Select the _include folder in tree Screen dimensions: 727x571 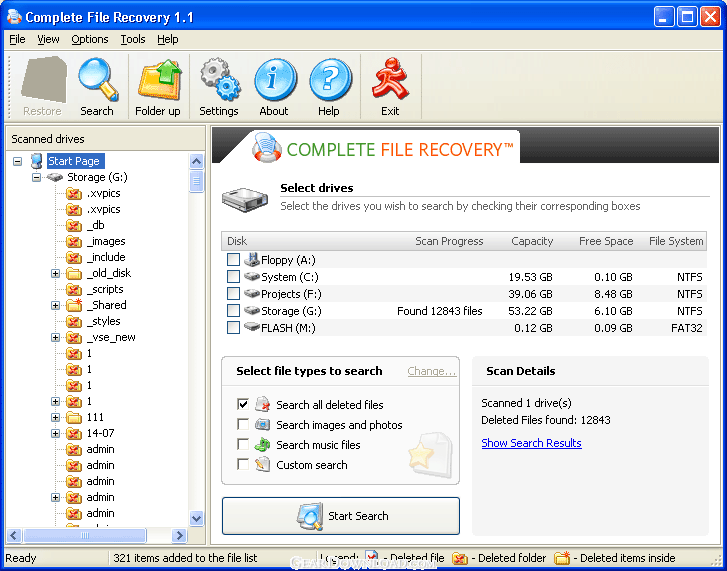point(106,257)
